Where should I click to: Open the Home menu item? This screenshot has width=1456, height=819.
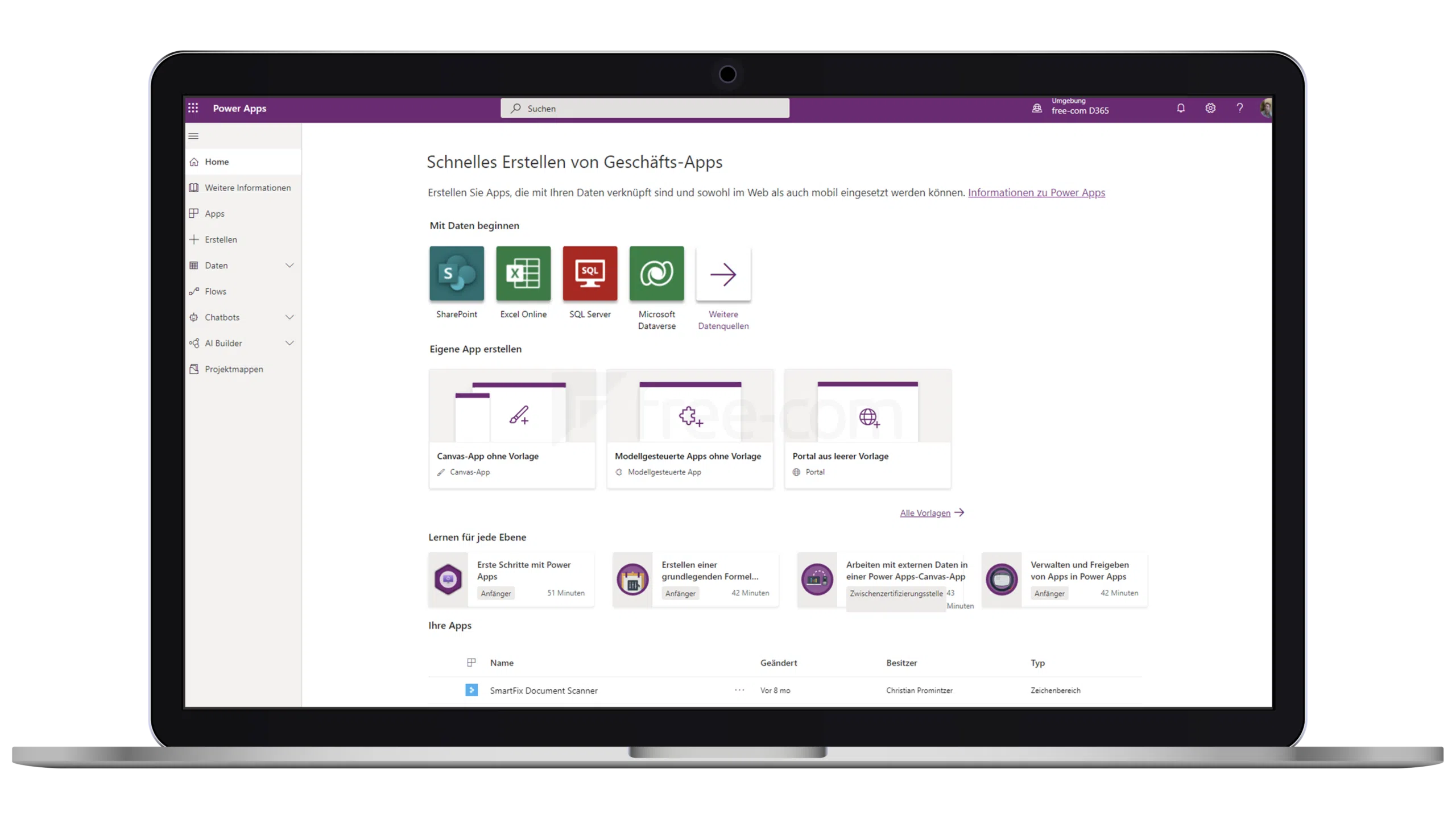point(216,161)
